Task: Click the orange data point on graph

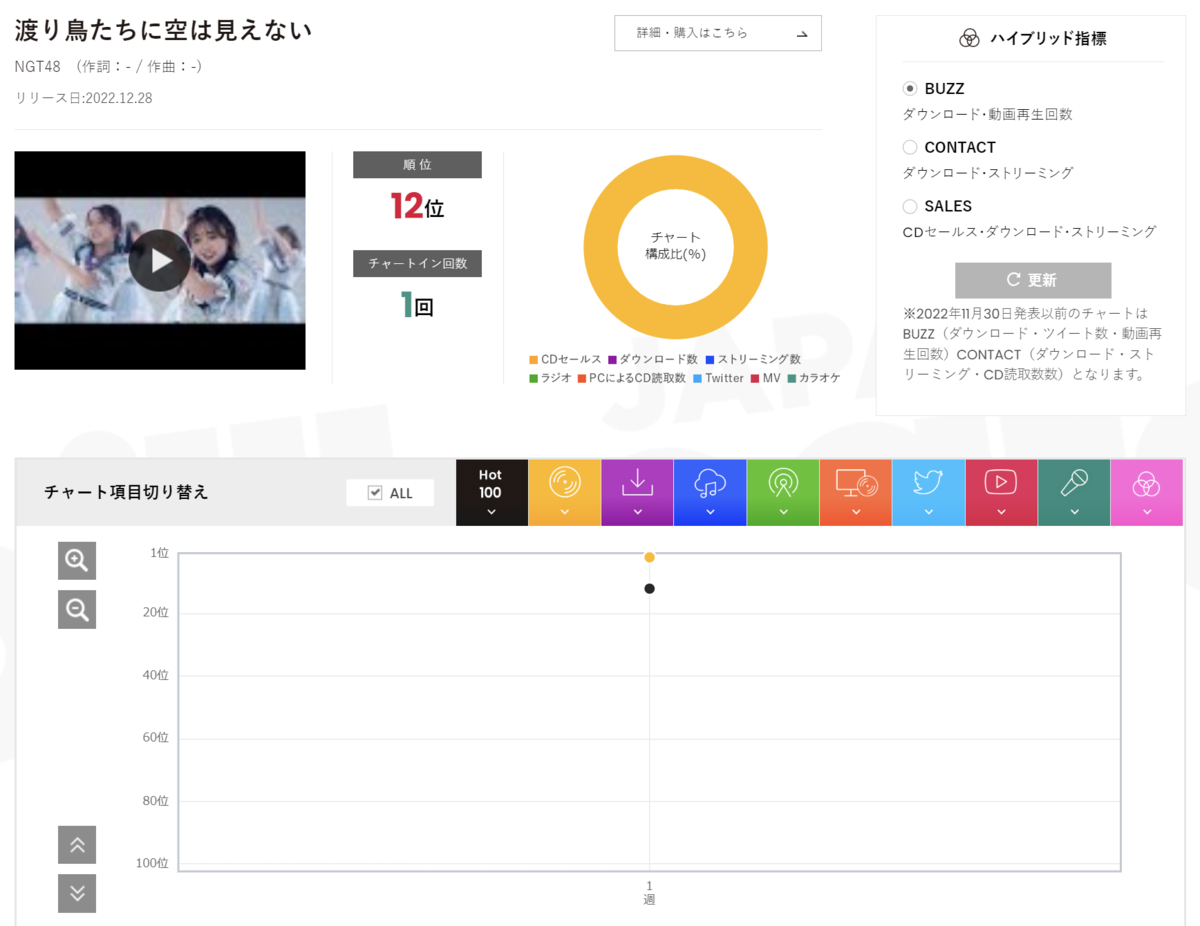Action: (650, 557)
